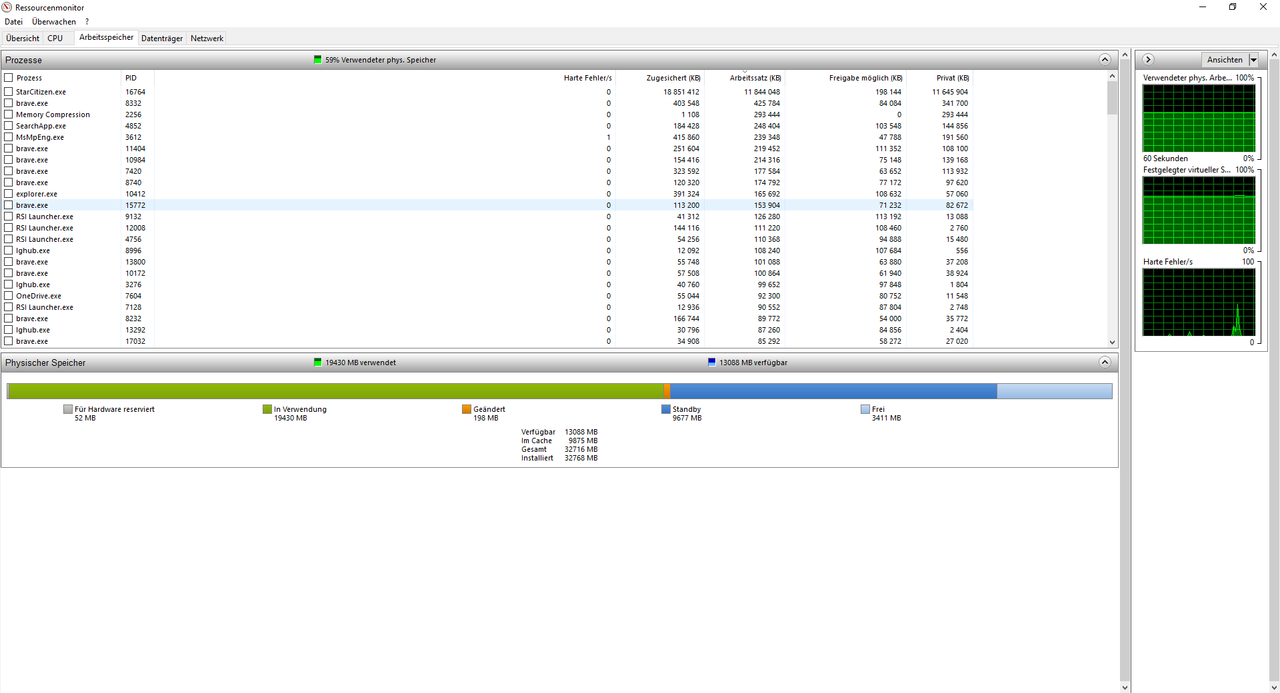Select the highlighted brave.exe row PID 15772

pyautogui.click(x=488, y=205)
